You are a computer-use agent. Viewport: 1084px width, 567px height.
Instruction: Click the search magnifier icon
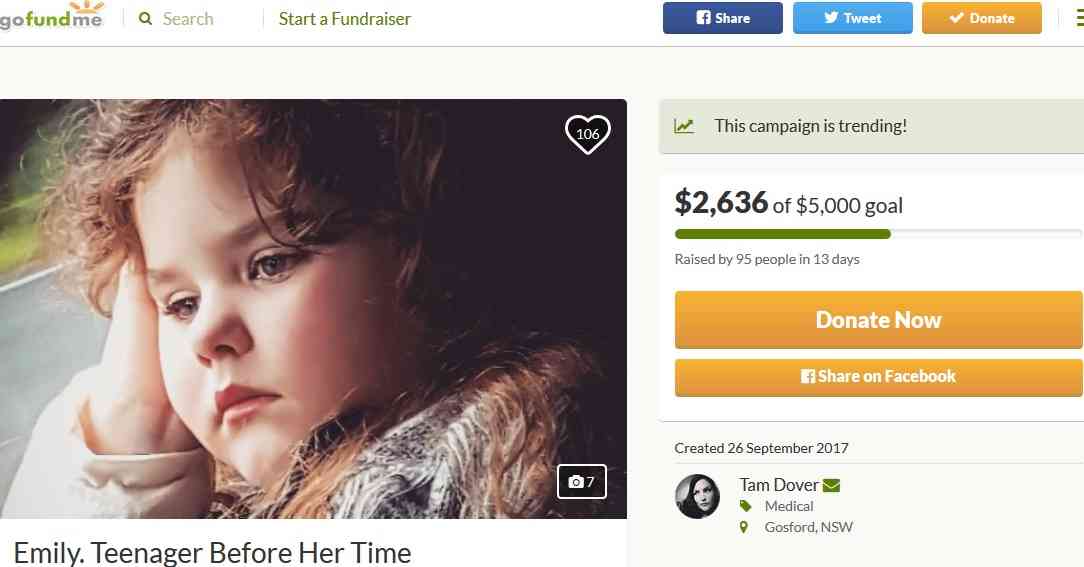coord(146,19)
